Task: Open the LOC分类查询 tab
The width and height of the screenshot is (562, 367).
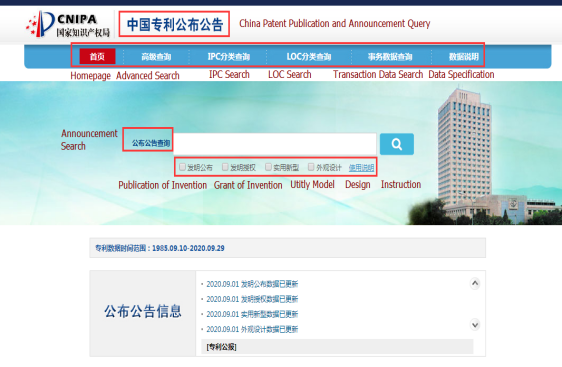Action: tap(309, 57)
